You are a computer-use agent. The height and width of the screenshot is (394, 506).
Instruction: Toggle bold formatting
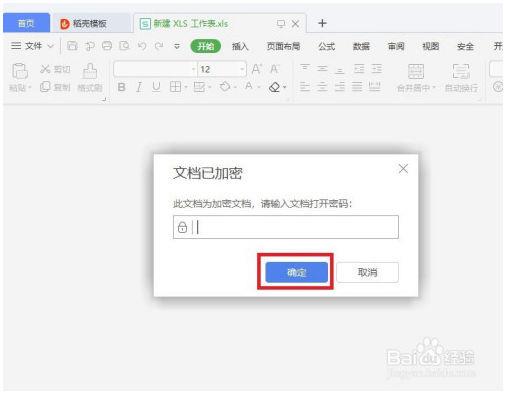coord(121,87)
